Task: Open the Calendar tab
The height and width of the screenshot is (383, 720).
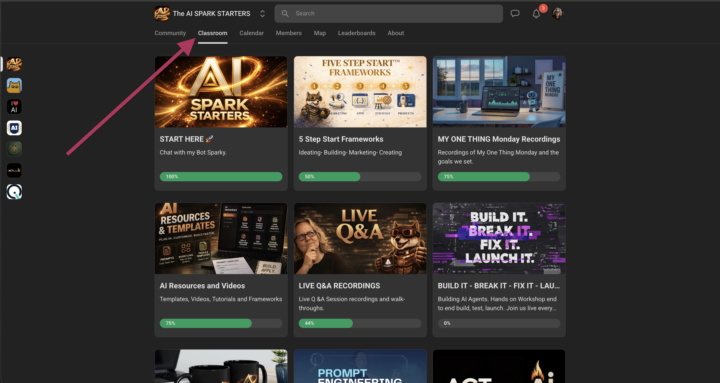Action: point(252,33)
